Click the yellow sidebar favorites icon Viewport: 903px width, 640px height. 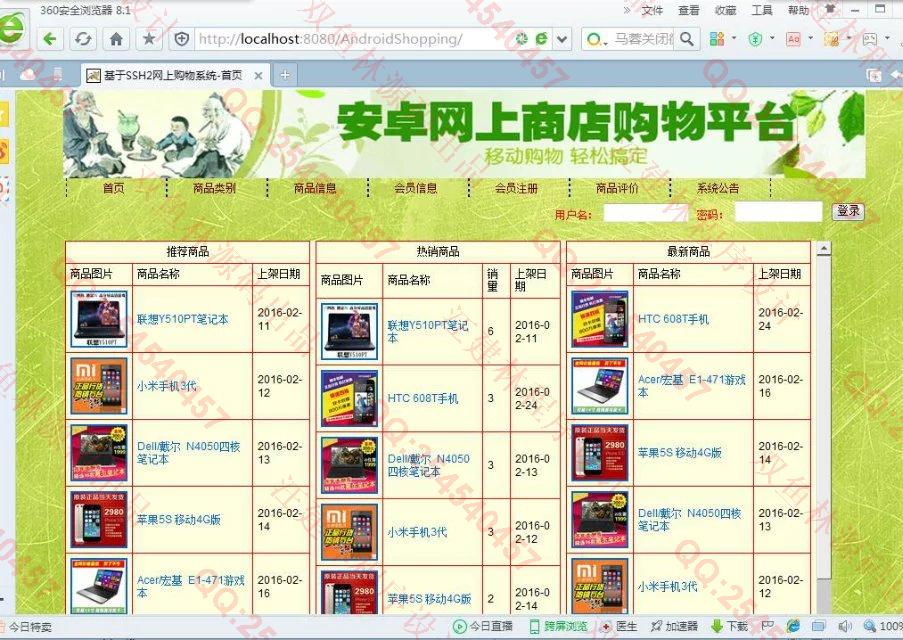point(4,115)
